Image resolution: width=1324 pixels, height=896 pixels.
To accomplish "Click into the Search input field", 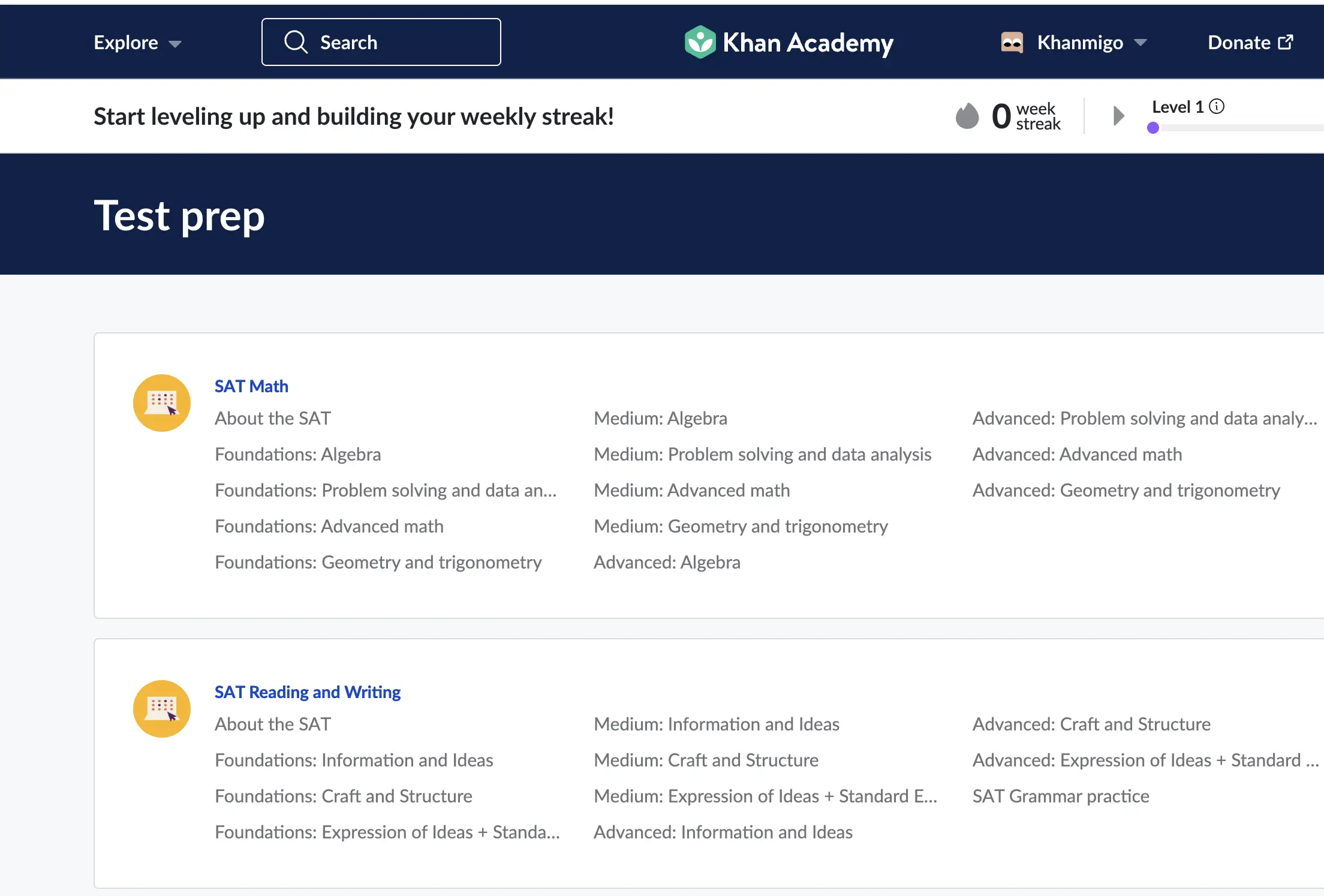I will (x=408, y=42).
